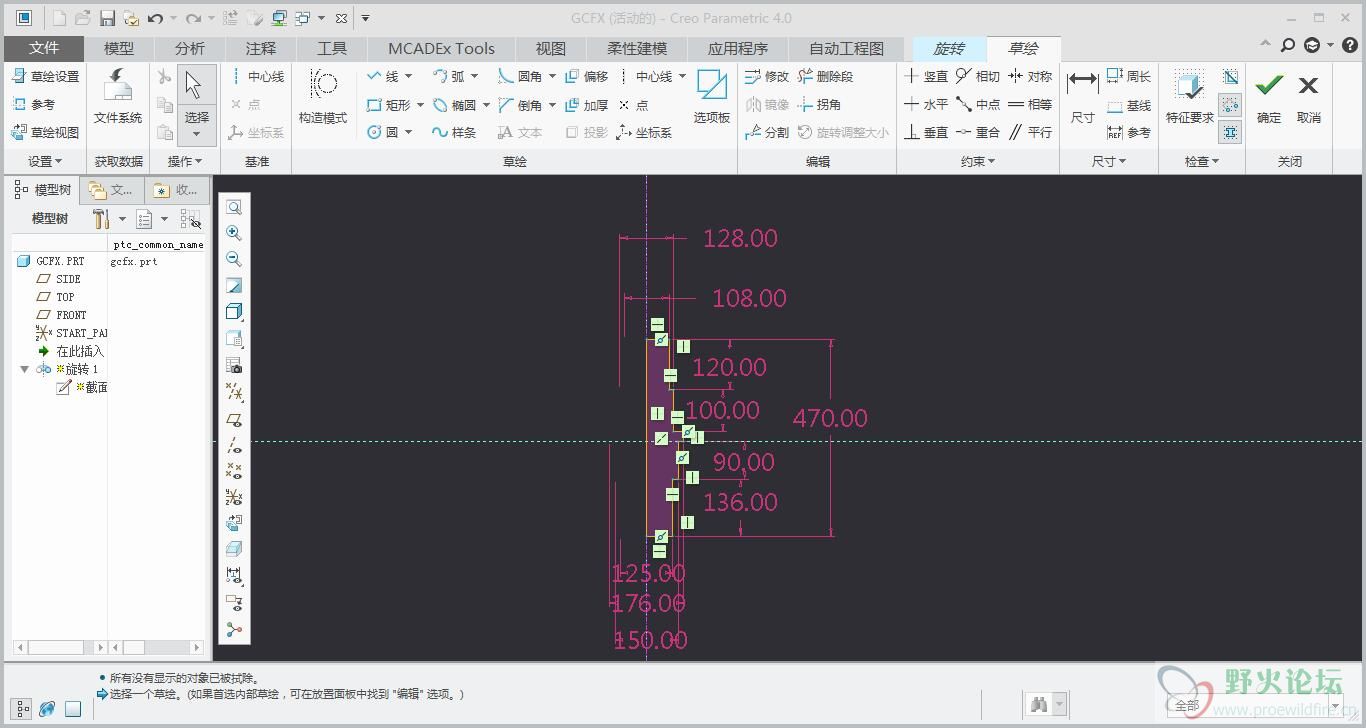Collapse the 旋转 1 tree node
Viewport: 1366px width, 728px height.
[25, 369]
